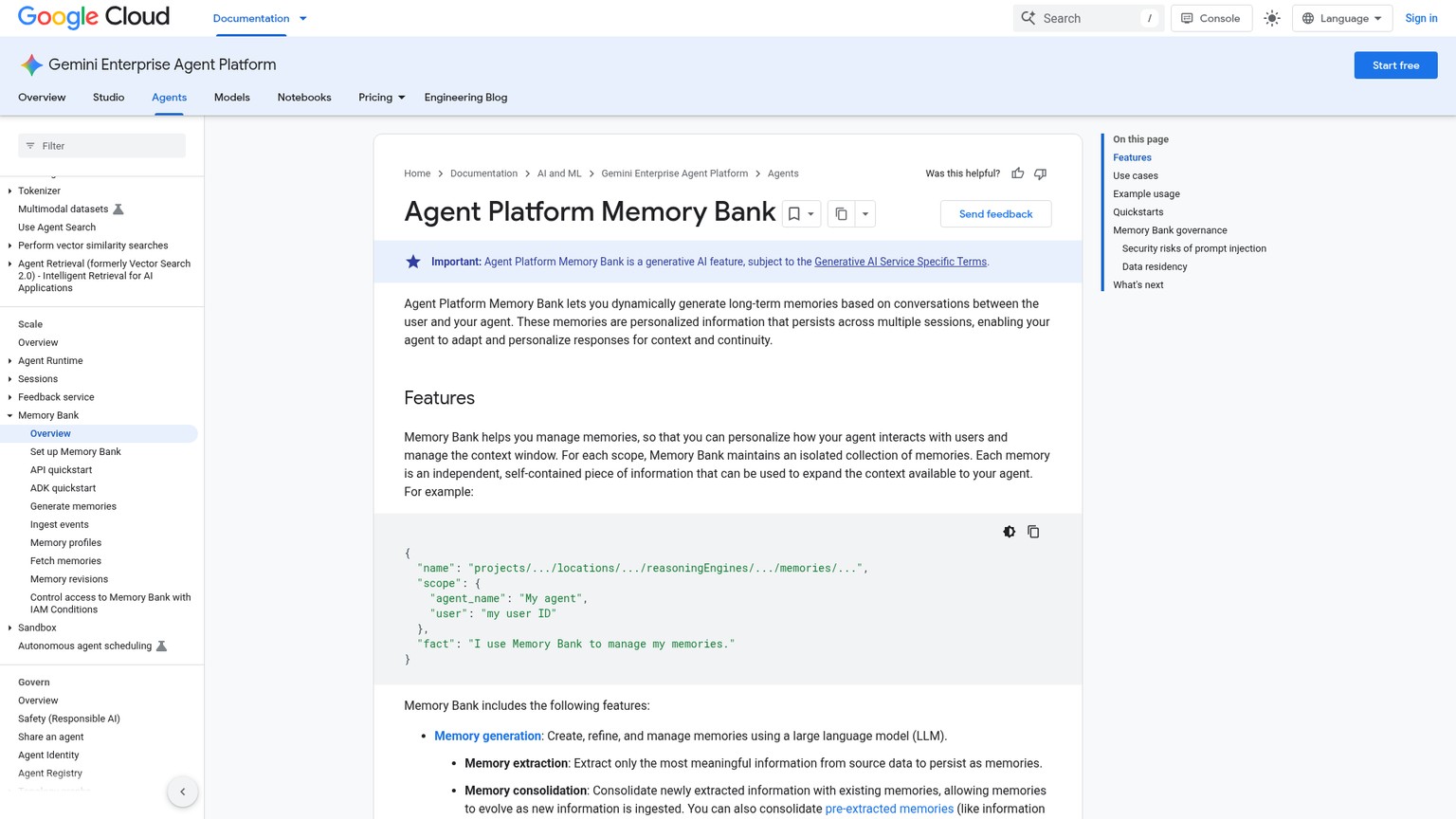This screenshot has height=819, width=1456.
Task: Switch to the Studio tab
Action: [x=108, y=98]
